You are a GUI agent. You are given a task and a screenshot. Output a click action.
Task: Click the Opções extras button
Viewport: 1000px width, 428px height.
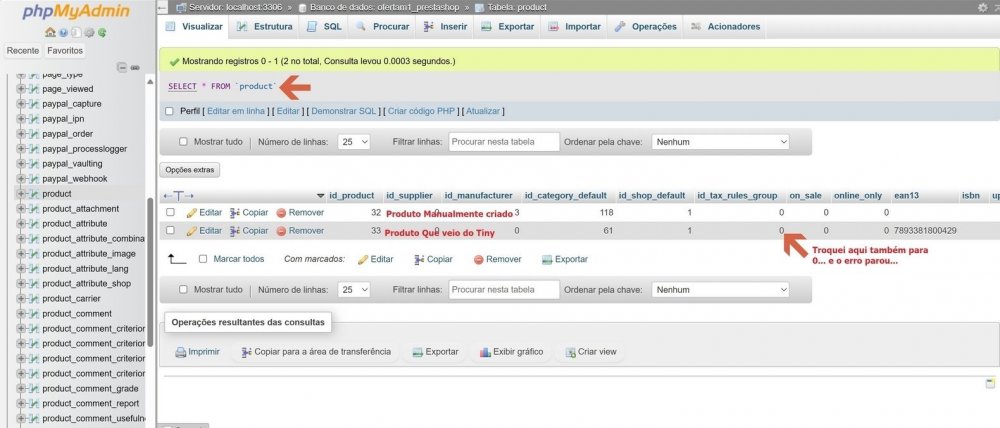[189, 170]
